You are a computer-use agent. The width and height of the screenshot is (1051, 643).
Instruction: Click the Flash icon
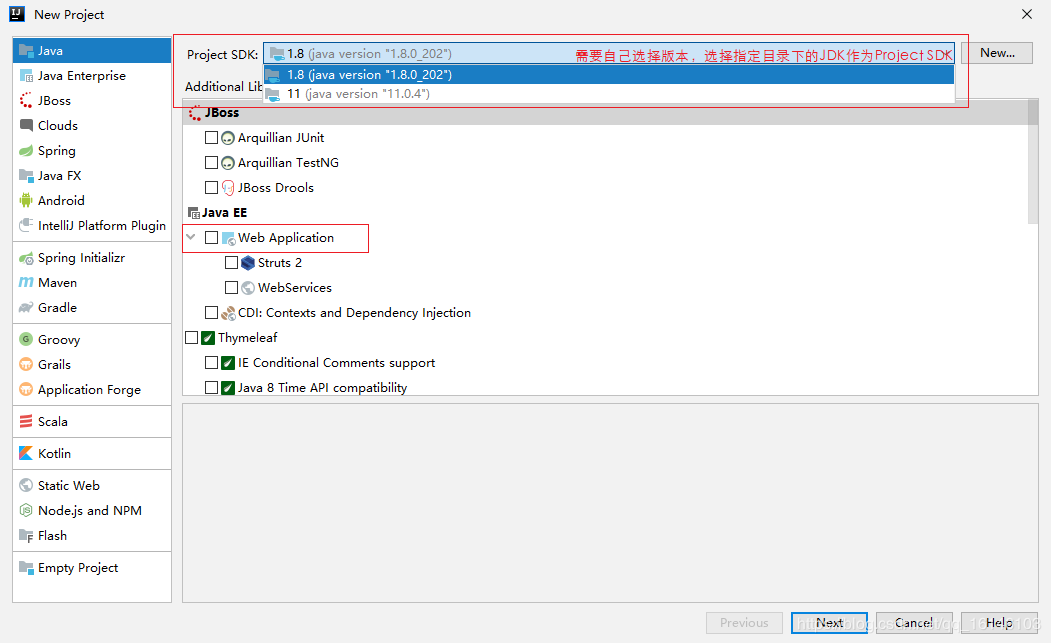[26, 536]
